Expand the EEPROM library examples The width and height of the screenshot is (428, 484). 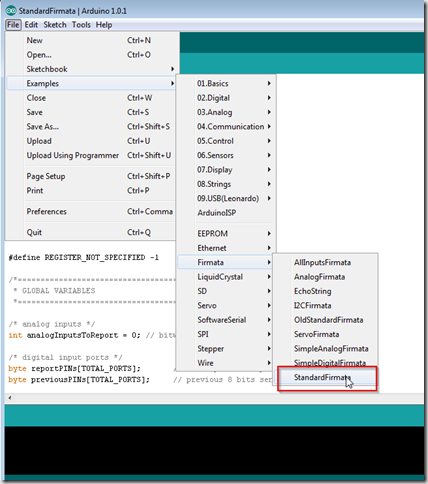click(226, 233)
